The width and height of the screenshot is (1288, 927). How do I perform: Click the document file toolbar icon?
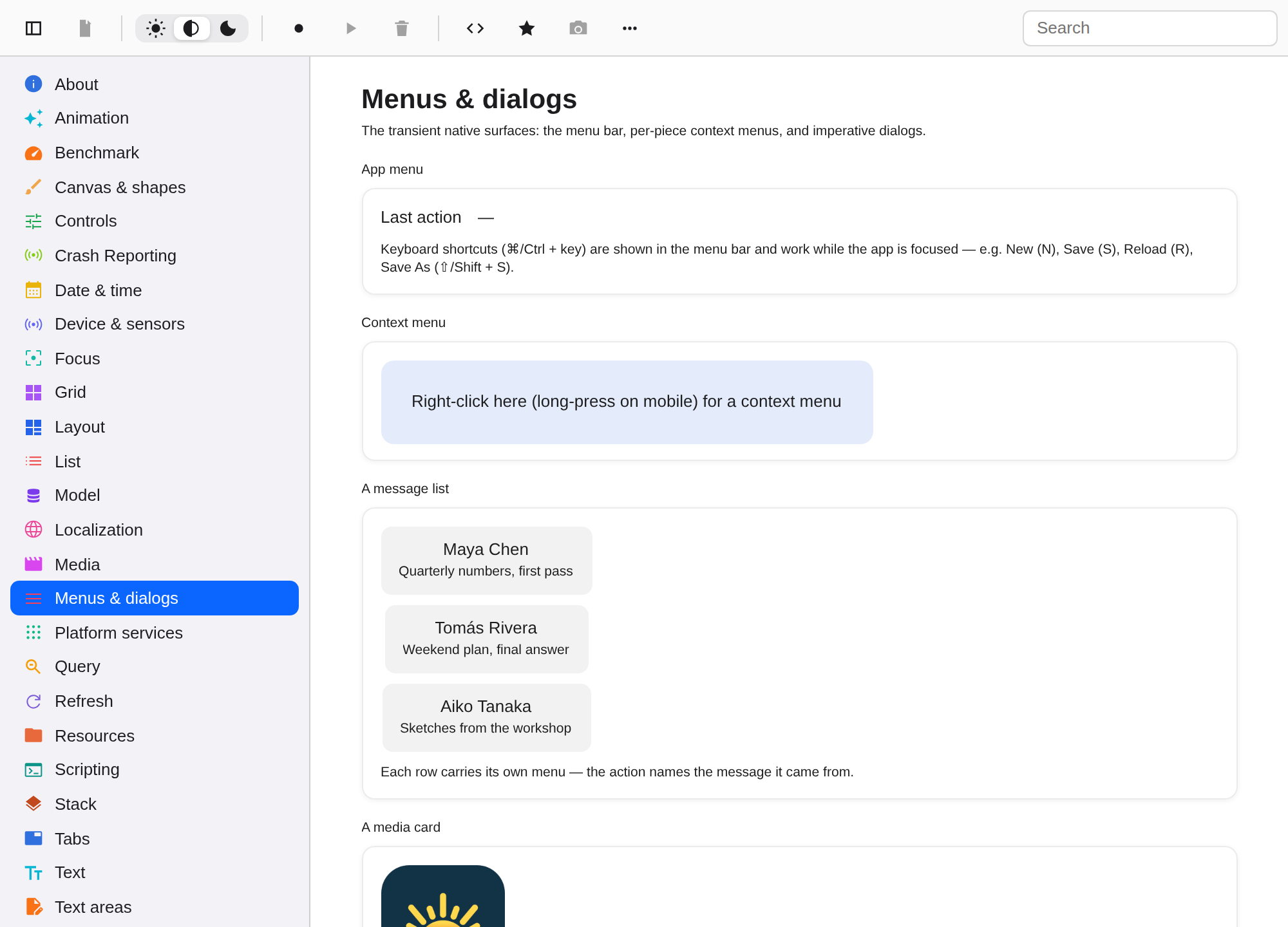coord(85,28)
